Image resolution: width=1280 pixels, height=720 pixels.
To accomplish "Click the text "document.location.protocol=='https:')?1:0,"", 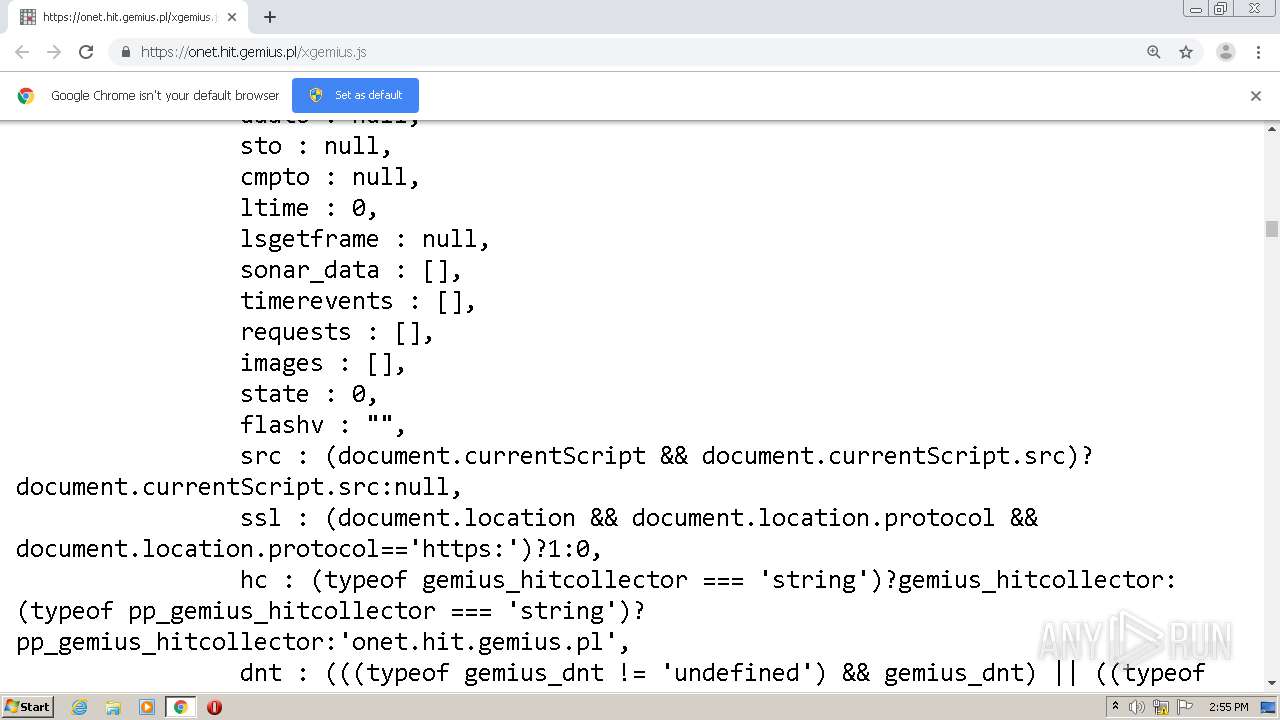I will pyautogui.click(x=309, y=549).
